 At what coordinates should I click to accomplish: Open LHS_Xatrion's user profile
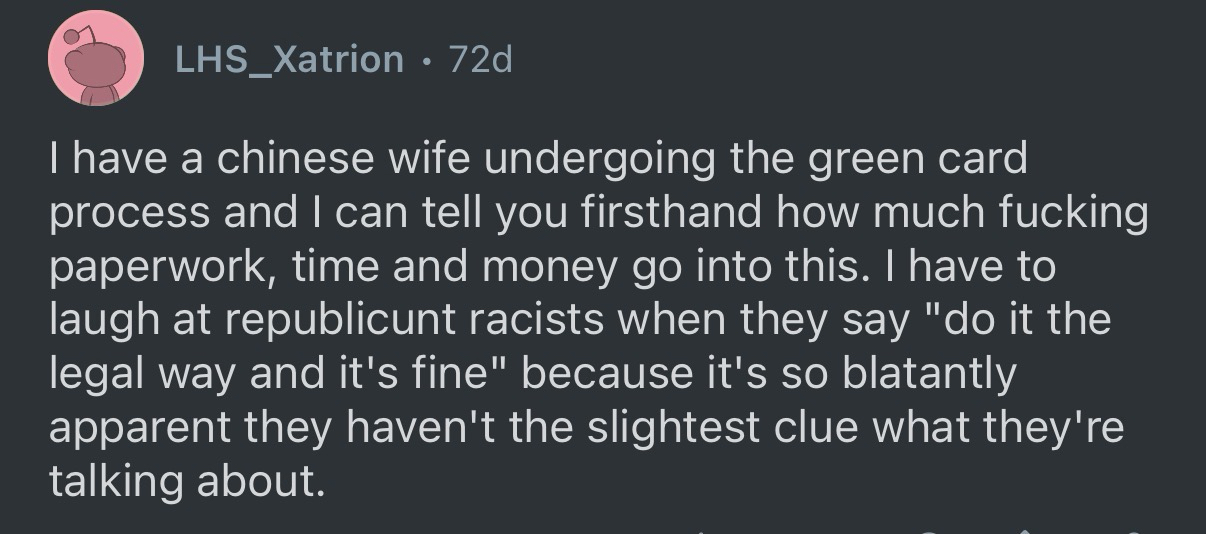coord(289,61)
